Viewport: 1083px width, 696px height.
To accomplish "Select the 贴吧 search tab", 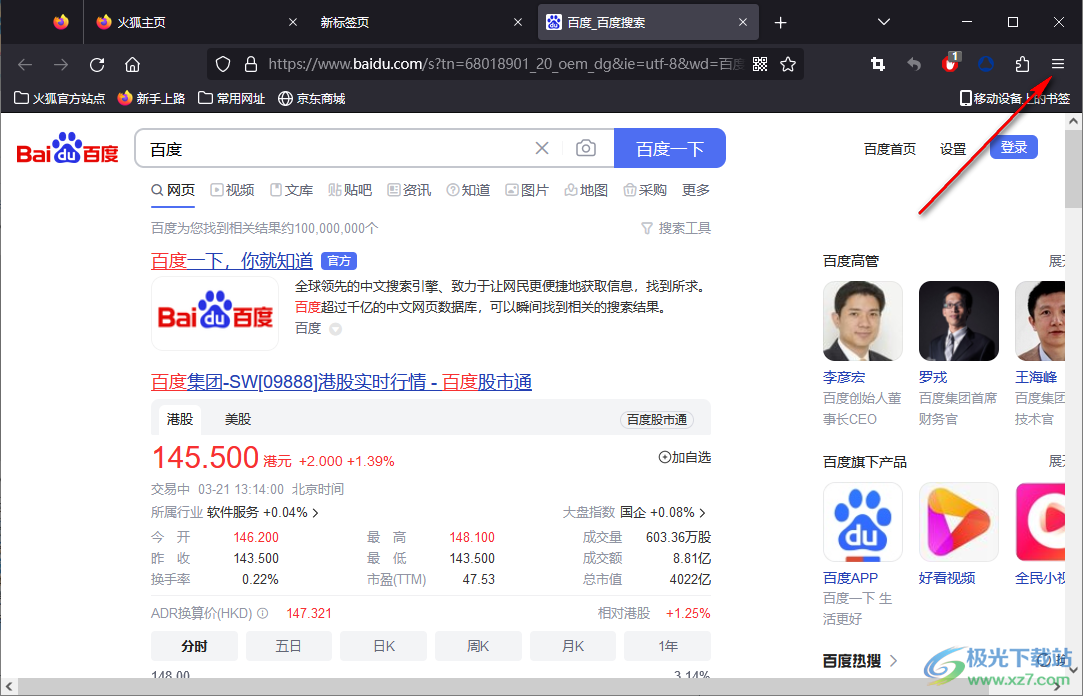I will point(350,190).
